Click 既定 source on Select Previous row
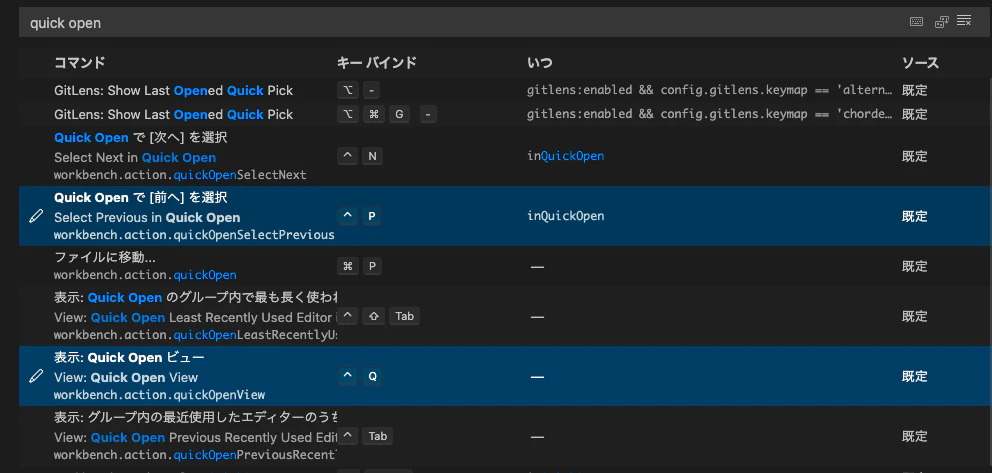This screenshot has height=473, width=992. [914, 216]
